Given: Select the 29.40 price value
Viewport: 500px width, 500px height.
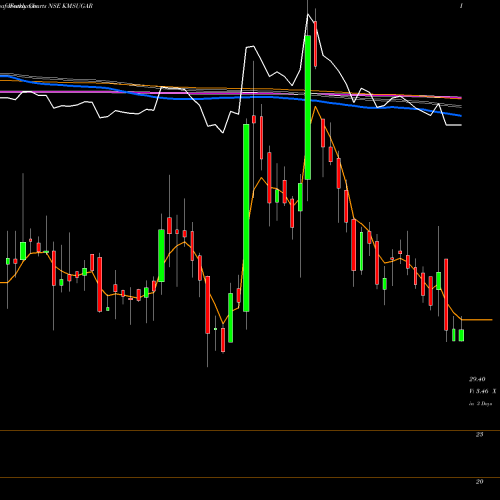Looking at the screenshot, I should (477, 379).
